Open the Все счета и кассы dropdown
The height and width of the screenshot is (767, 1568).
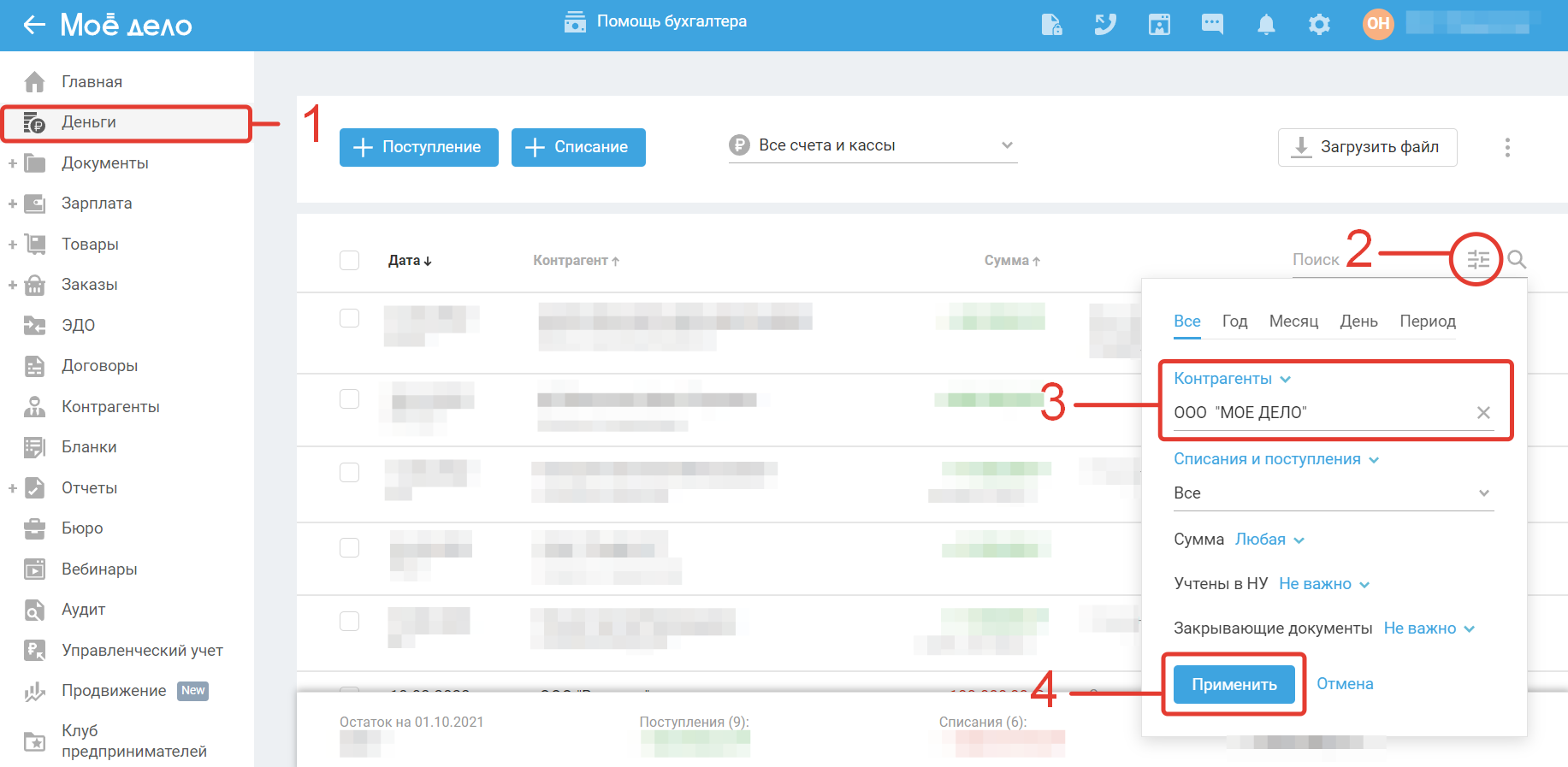[873, 145]
